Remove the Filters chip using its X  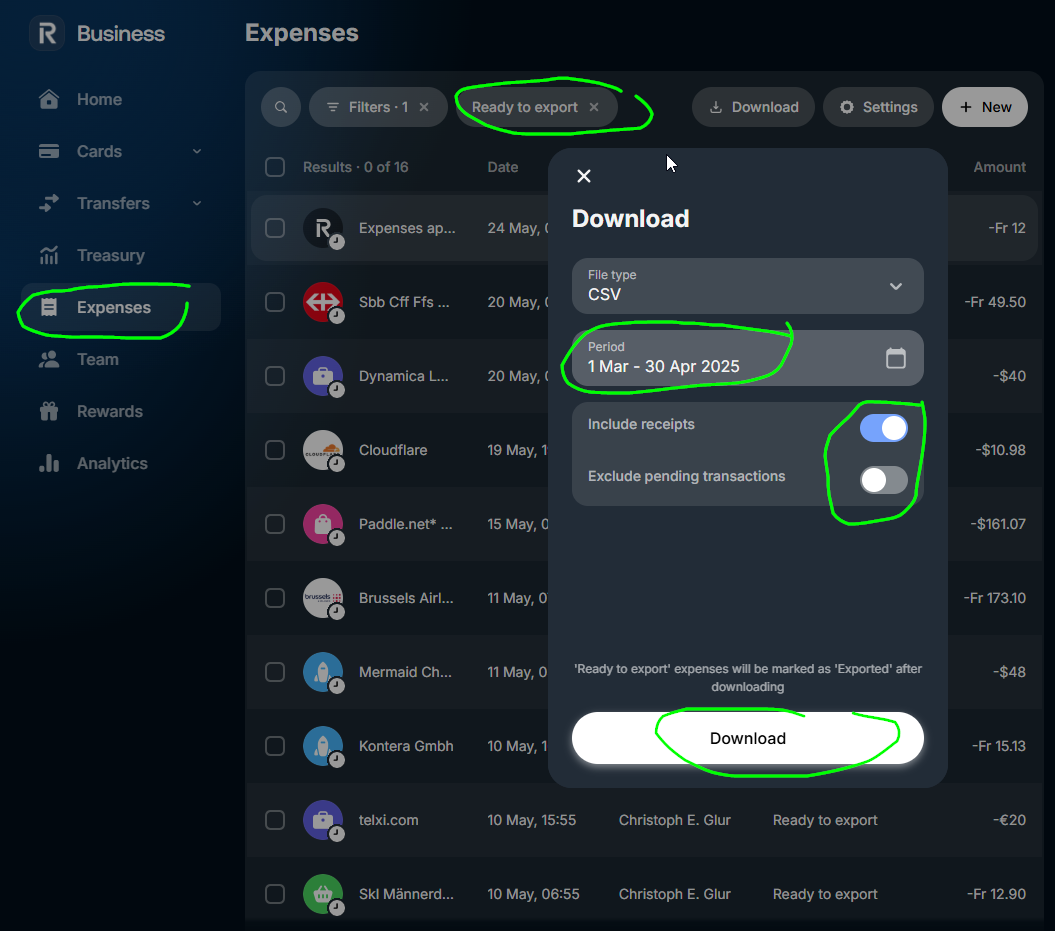coord(424,107)
